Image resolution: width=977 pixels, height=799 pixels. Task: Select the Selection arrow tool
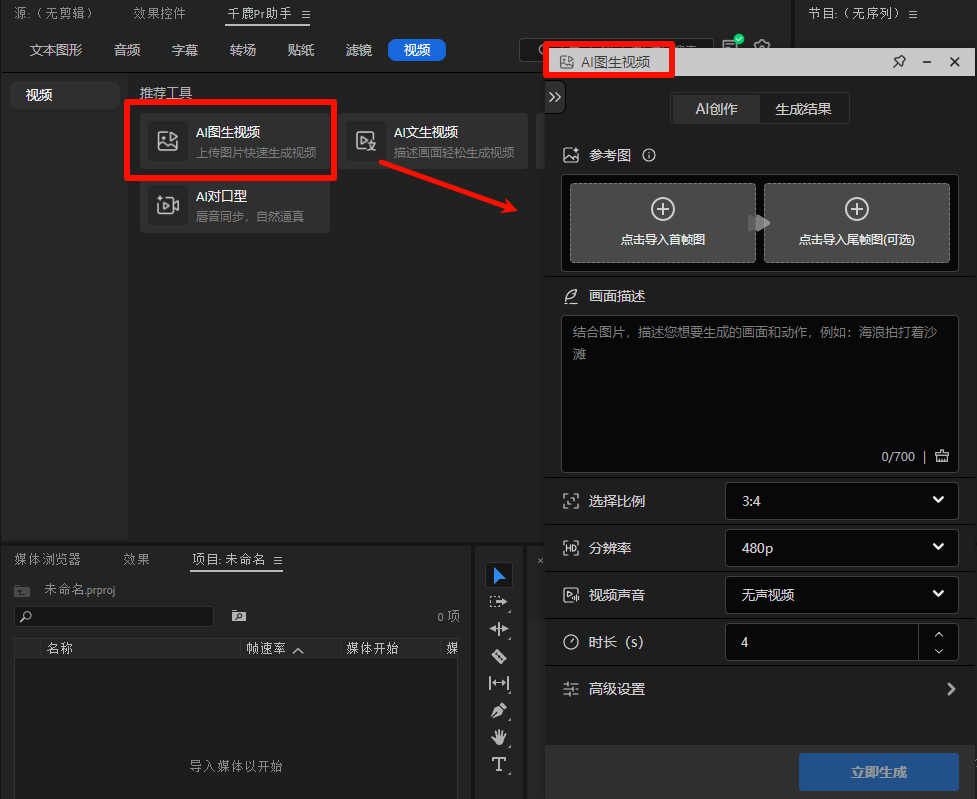point(500,575)
